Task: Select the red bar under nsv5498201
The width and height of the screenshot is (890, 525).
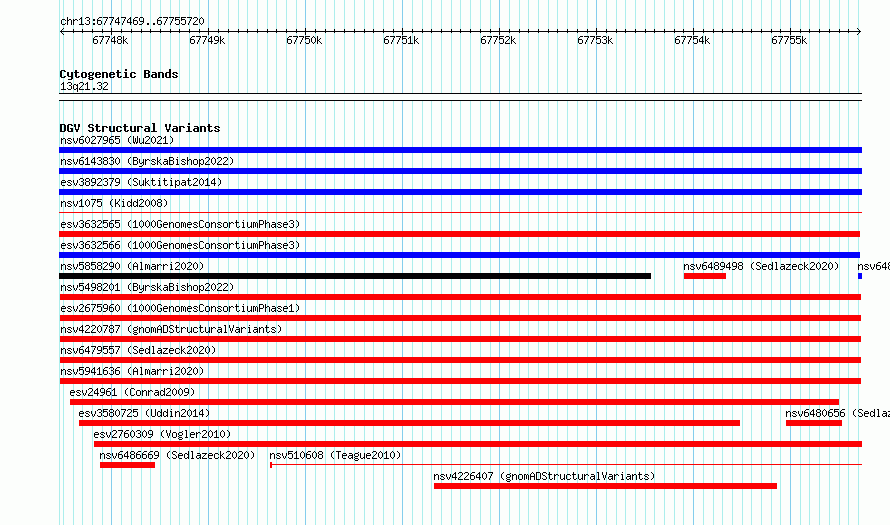Action: coord(460,297)
